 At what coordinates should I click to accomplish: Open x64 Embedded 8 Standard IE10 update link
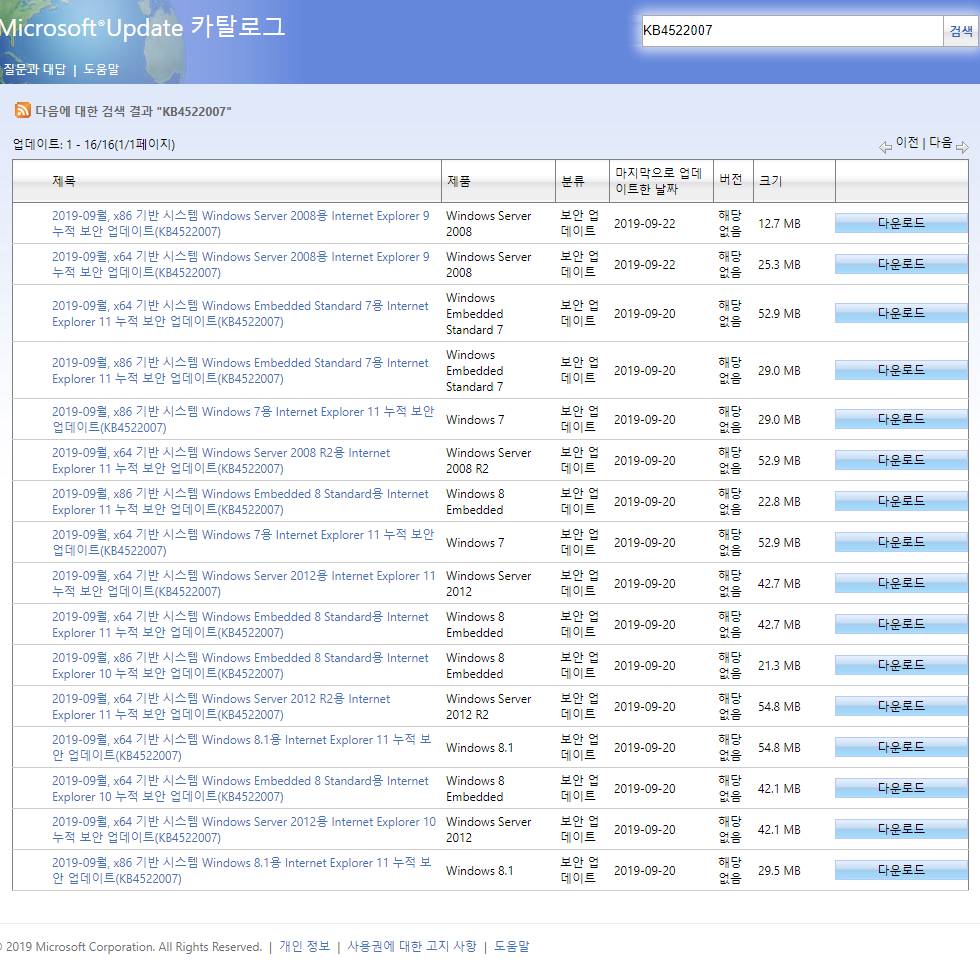240,789
